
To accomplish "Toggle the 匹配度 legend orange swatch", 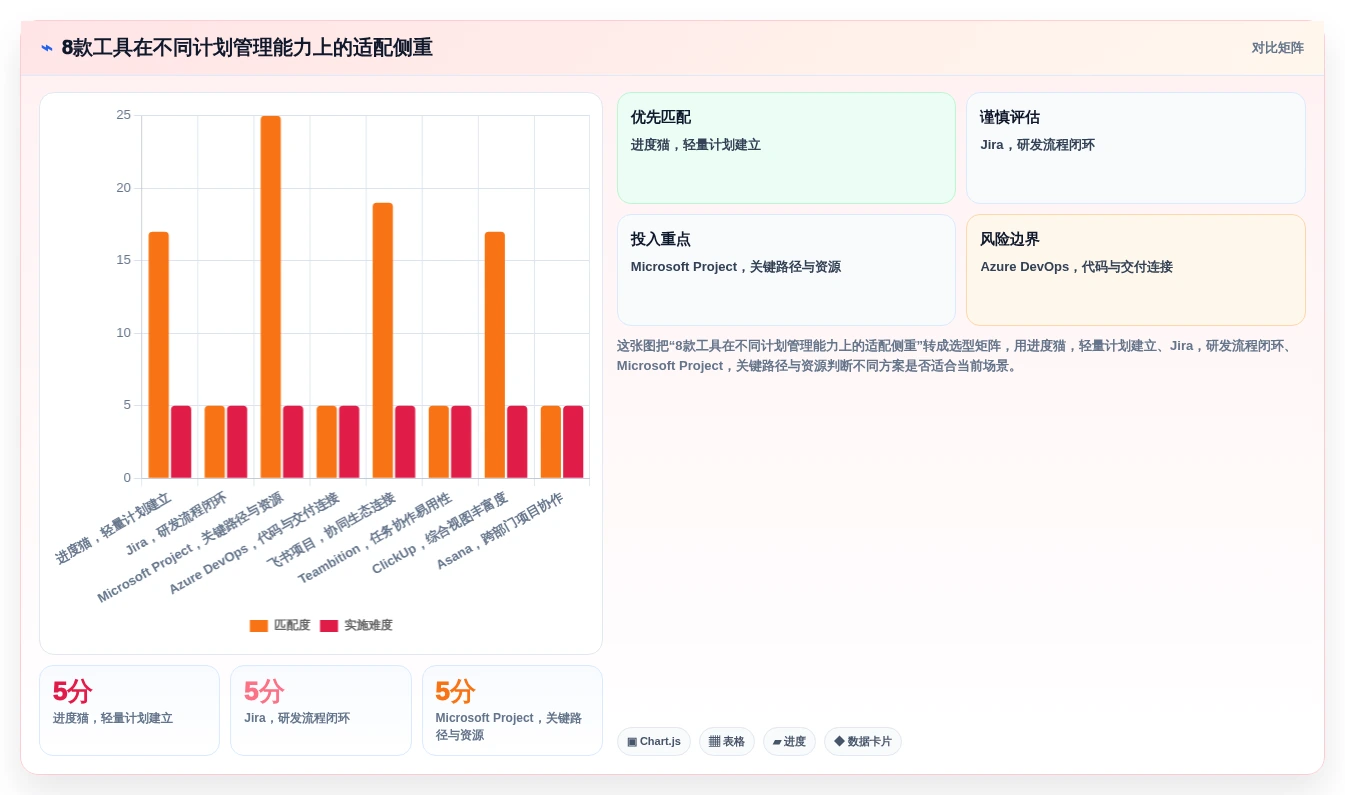I will click(x=259, y=626).
